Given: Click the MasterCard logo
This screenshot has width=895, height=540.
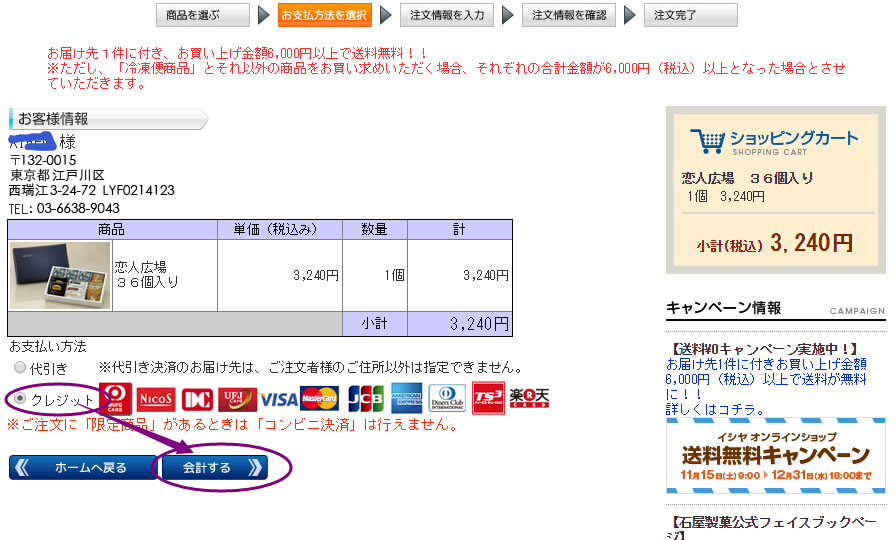Looking at the screenshot, I should (319, 399).
